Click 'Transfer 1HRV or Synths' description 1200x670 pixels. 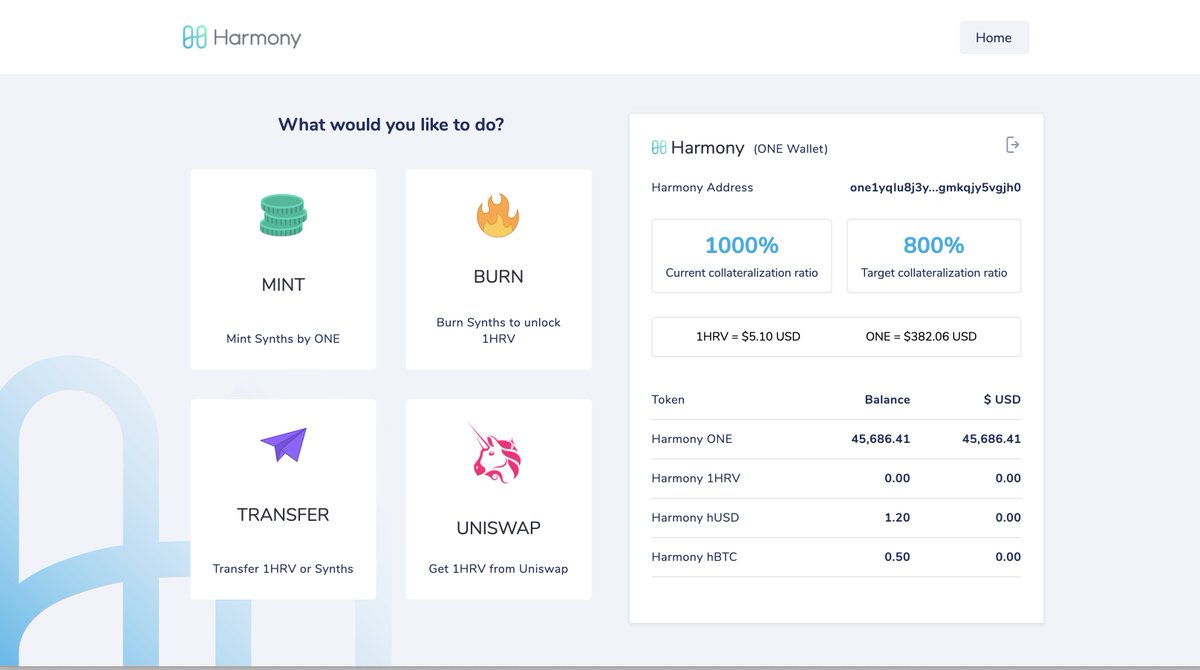(x=283, y=569)
